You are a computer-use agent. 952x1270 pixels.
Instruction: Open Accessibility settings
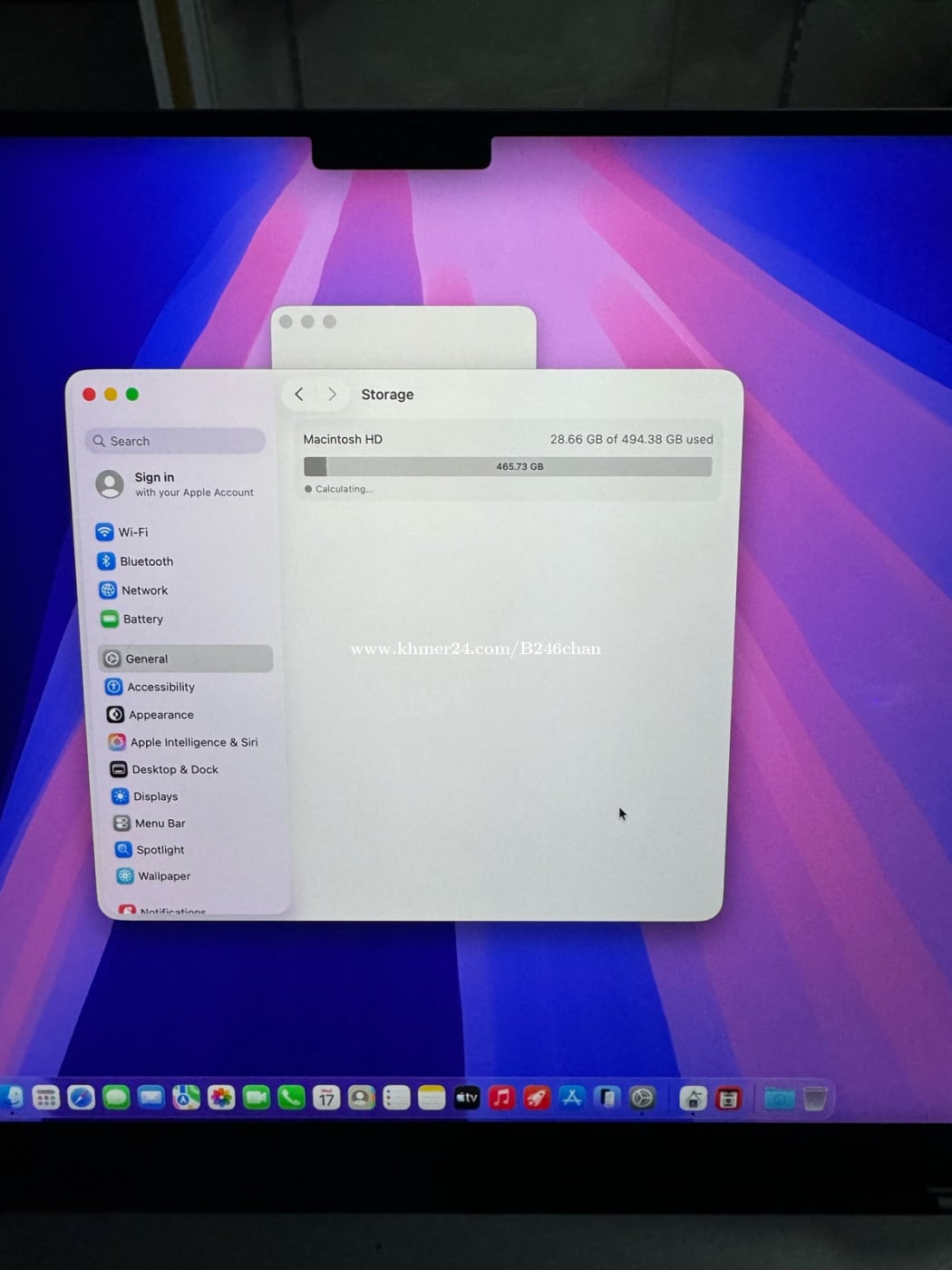coord(160,688)
